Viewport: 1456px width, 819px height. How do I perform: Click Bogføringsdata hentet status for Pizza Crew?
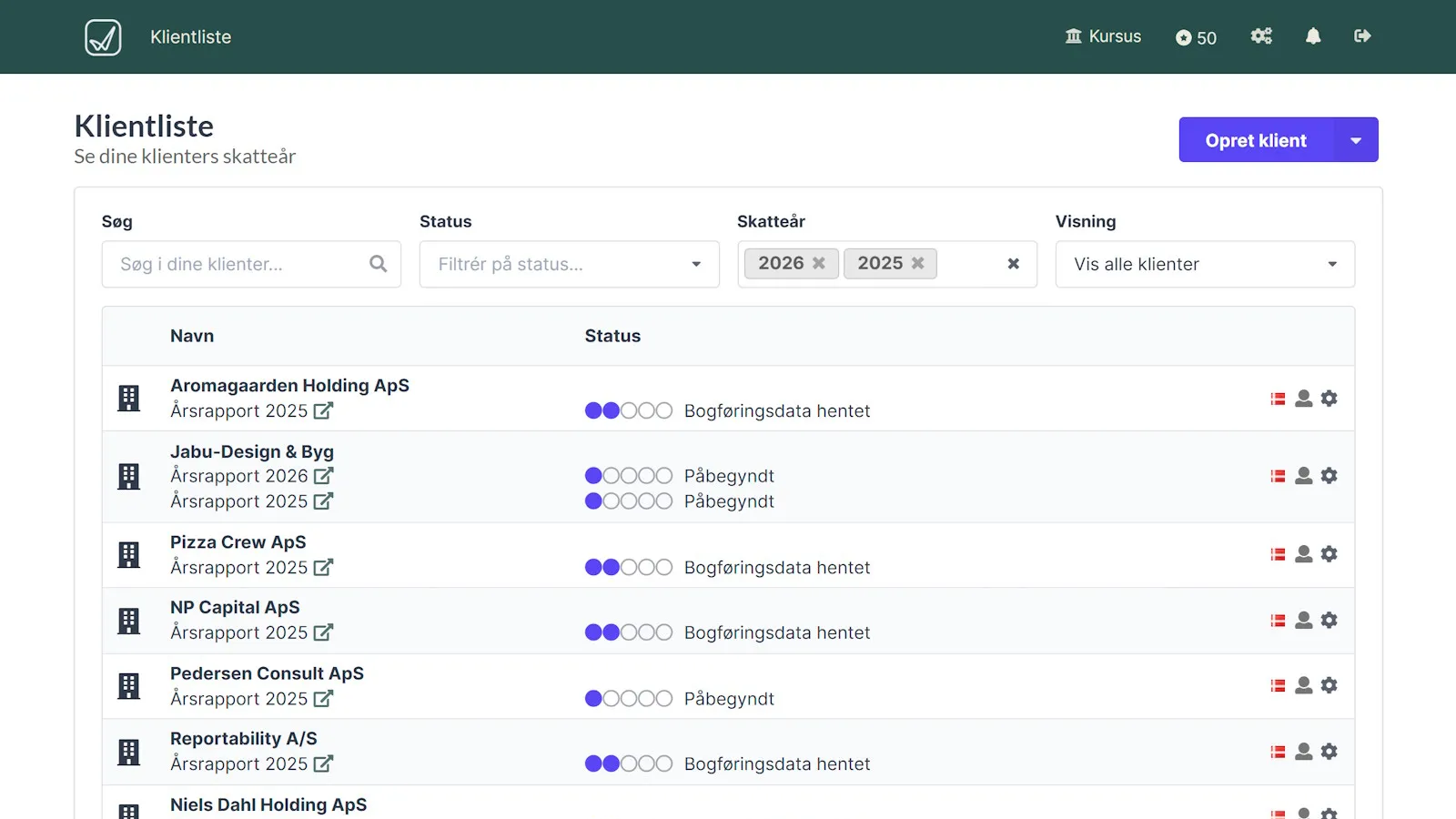pos(777,568)
